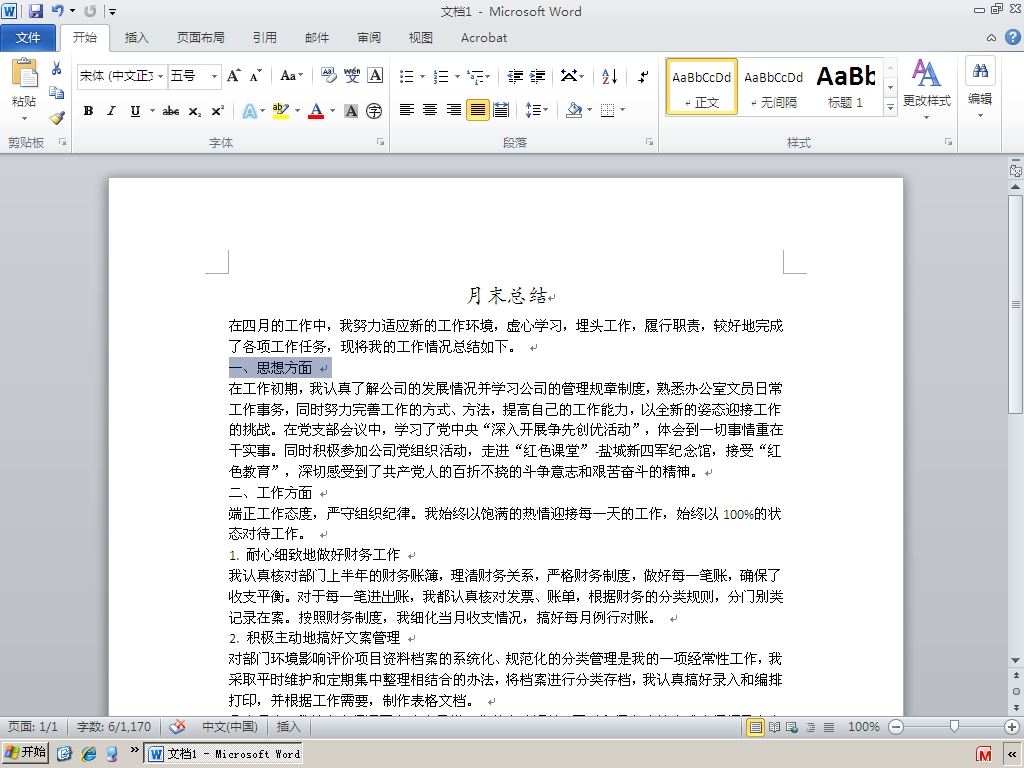Shrink font size with the A-down icon
Image resolution: width=1024 pixels, height=768 pixels.
pyautogui.click(x=255, y=76)
